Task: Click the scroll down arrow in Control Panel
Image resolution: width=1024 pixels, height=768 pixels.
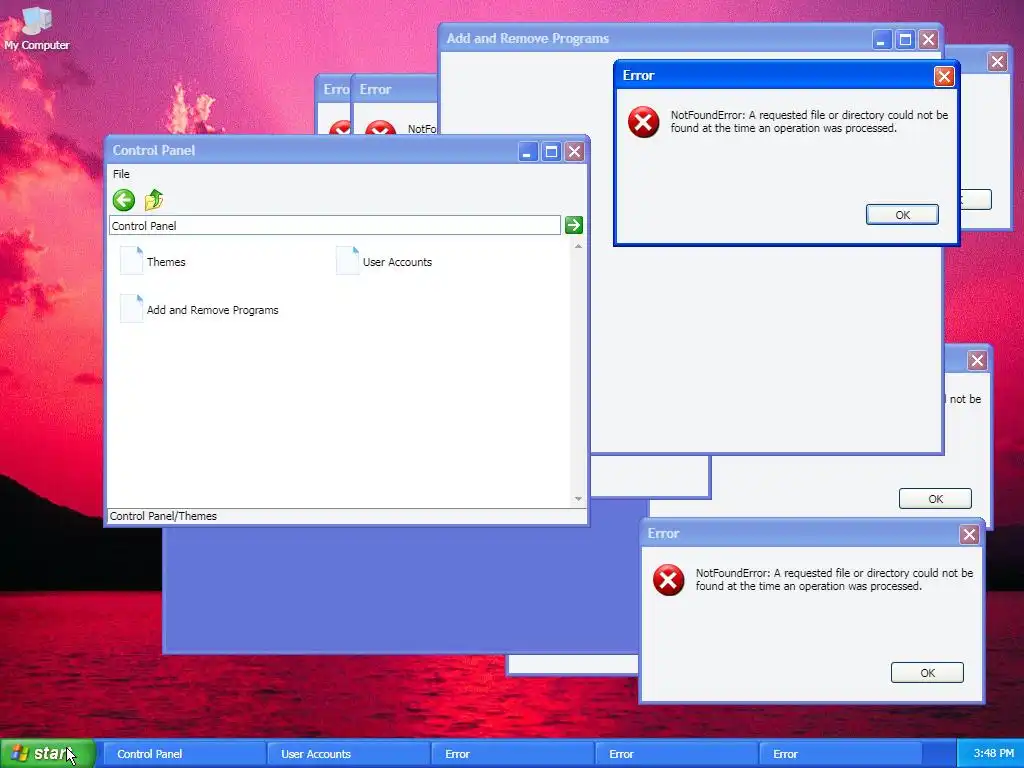Action: tap(578, 499)
